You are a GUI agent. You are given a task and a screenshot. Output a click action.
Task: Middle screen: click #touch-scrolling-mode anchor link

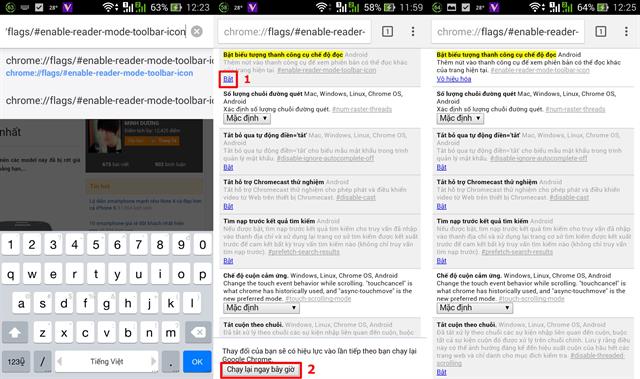pos(318,299)
